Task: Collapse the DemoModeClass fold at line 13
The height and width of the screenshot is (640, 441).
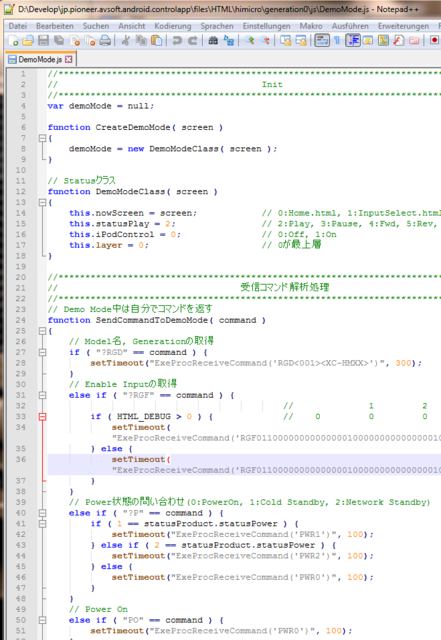Action: (x=42, y=202)
